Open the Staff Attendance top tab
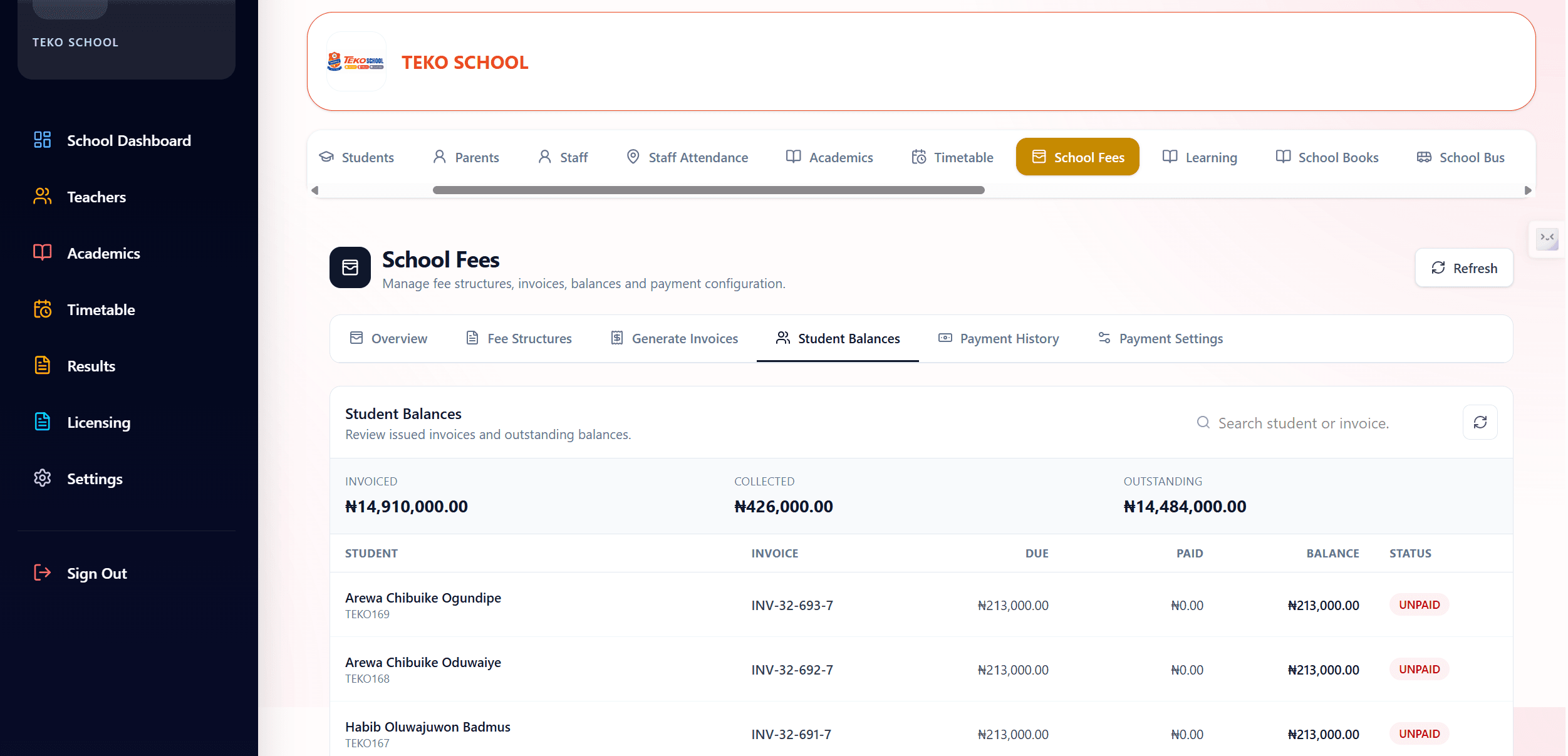 [687, 157]
